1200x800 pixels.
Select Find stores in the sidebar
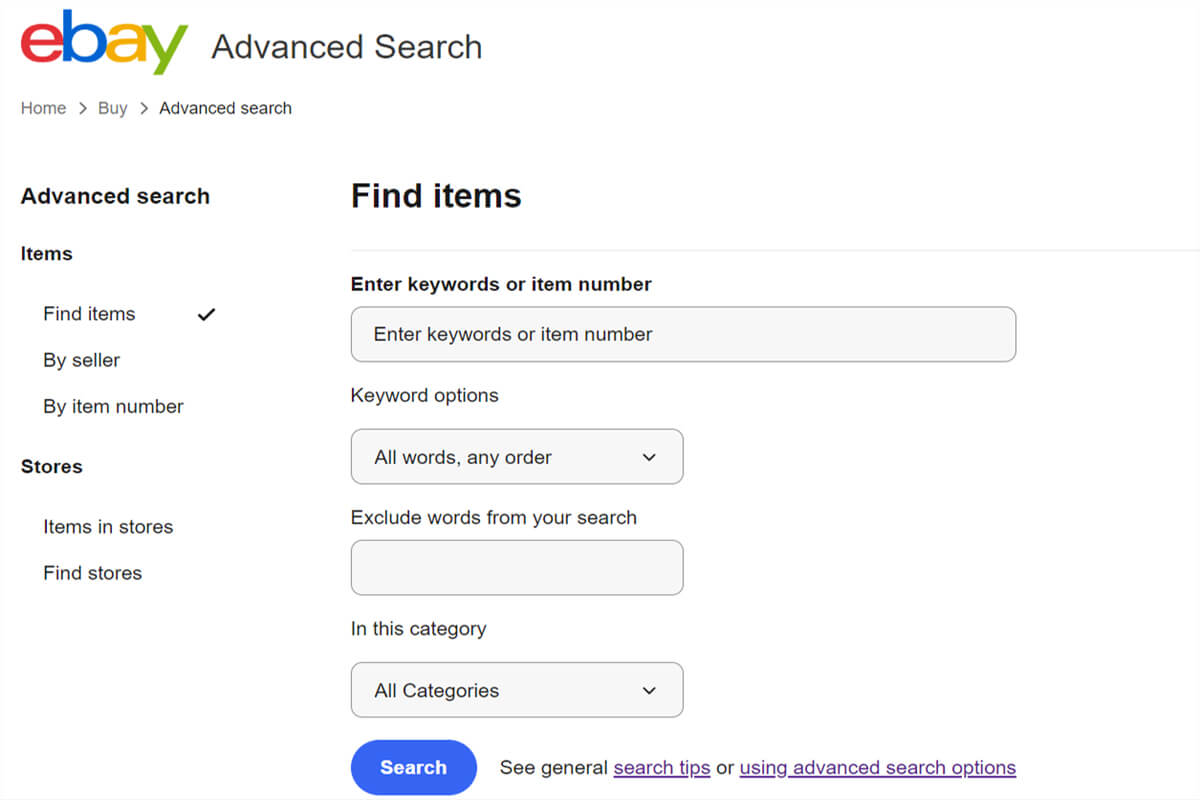[92, 573]
